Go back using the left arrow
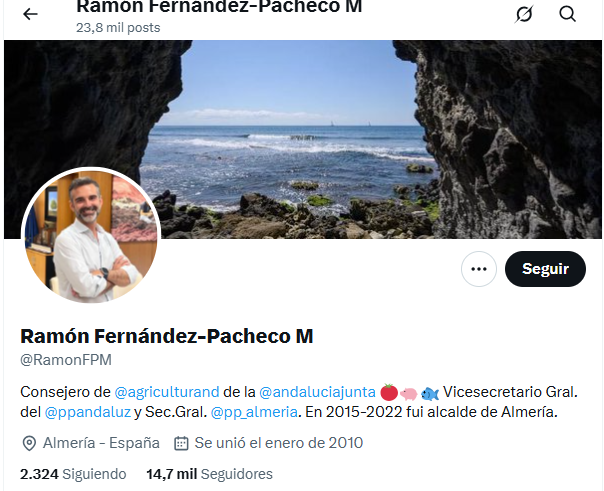The height and width of the screenshot is (491, 604). [30, 14]
